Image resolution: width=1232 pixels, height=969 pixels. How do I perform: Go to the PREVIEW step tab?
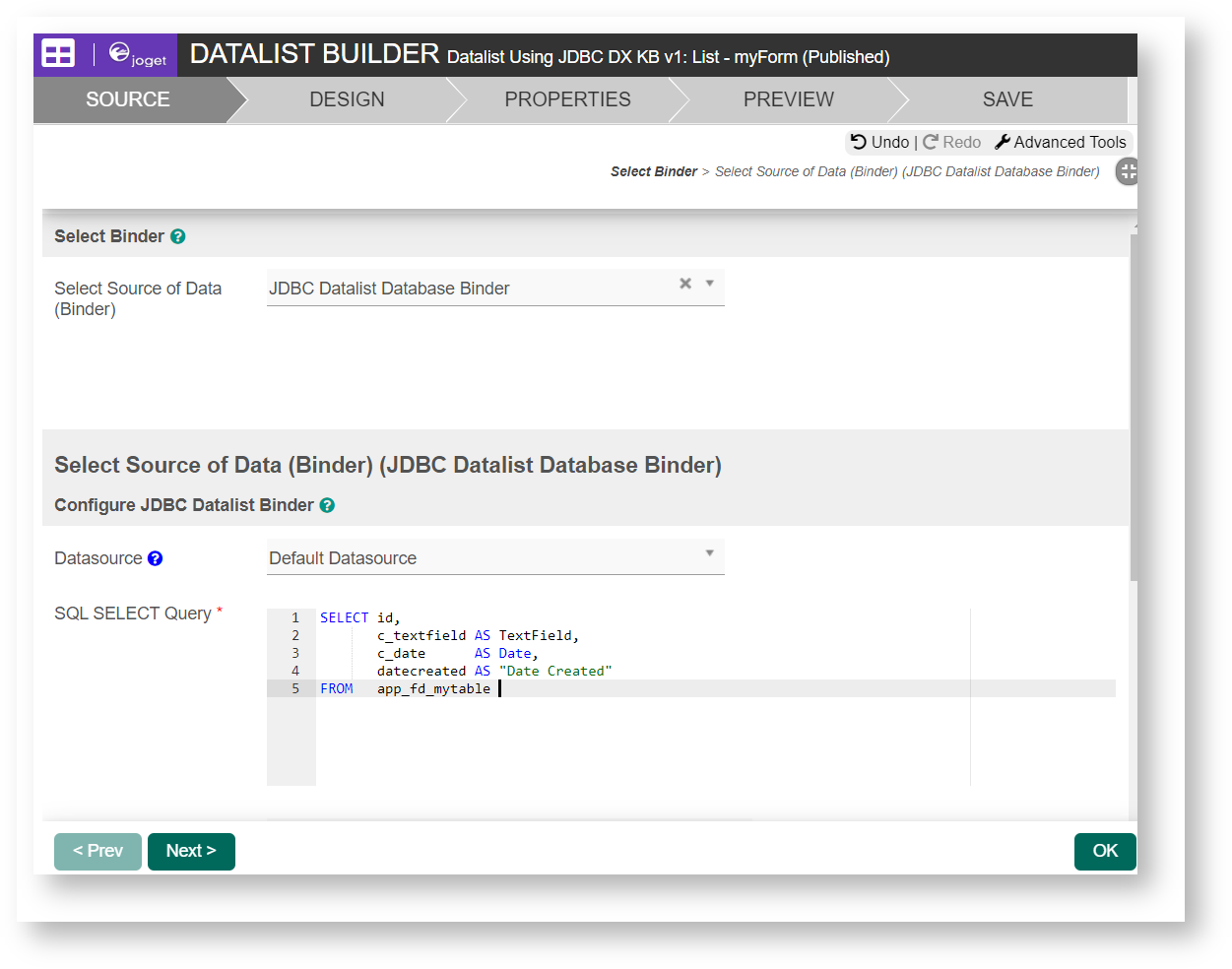pos(788,99)
